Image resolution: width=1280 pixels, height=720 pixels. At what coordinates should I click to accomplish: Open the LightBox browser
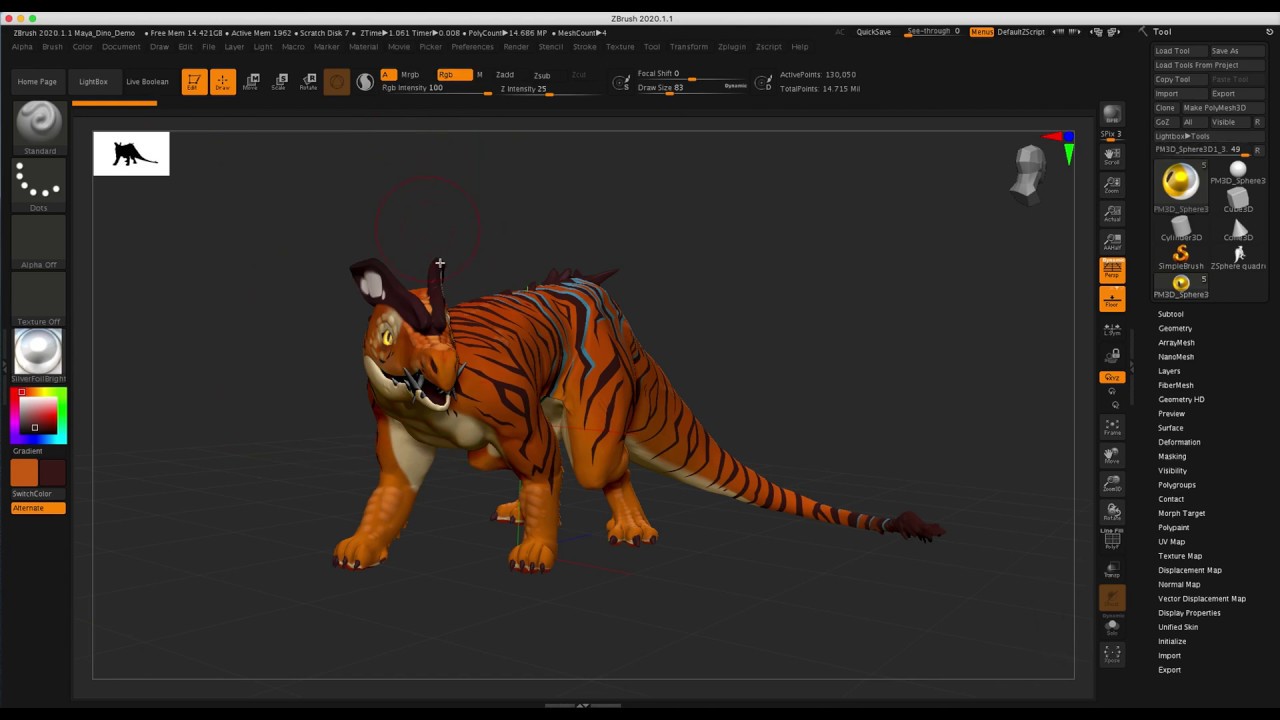(93, 82)
